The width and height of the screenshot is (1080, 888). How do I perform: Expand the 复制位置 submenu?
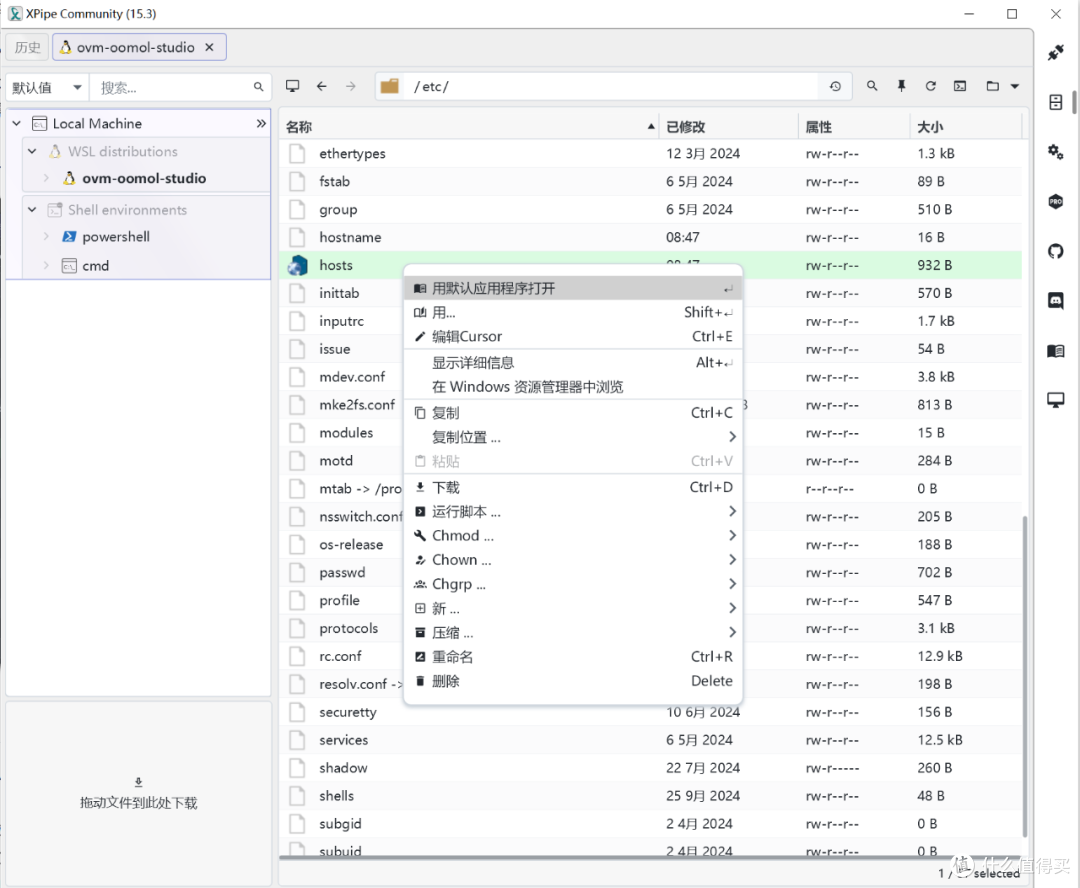coord(573,437)
